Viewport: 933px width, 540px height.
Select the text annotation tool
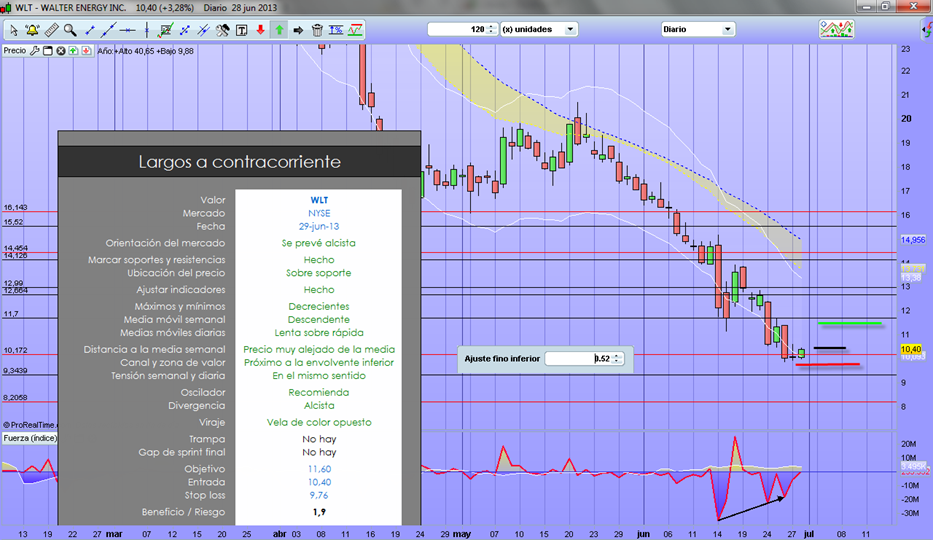pyautogui.click(x=242, y=30)
